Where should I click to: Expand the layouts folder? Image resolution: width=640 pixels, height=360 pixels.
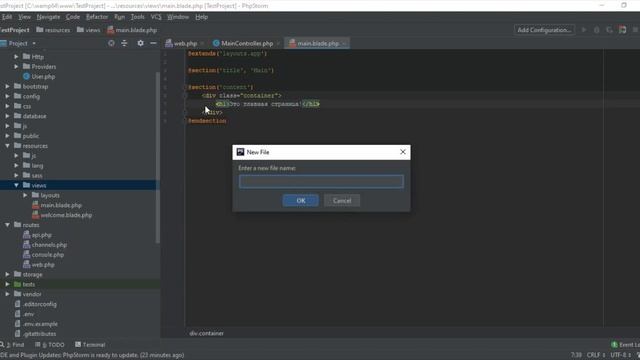click(25, 195)
